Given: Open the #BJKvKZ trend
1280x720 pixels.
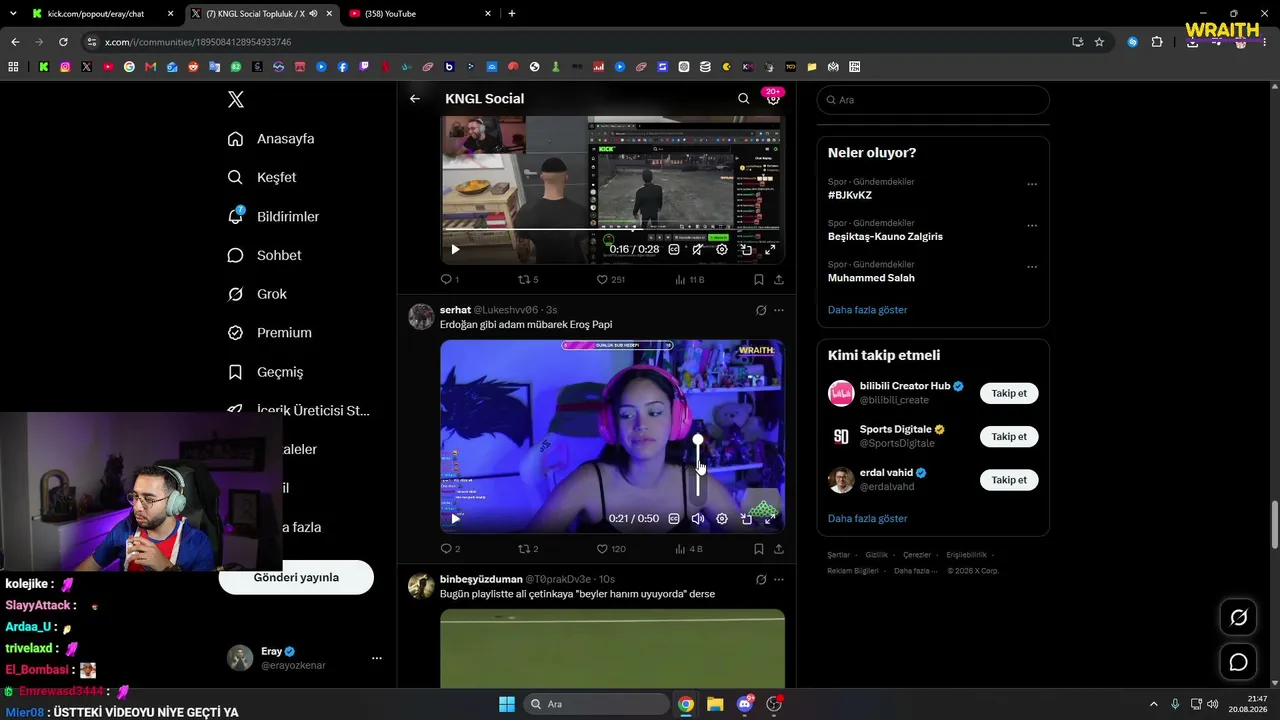Looking at the screenshot, I should pyautogui.click(x=850, y=195).
